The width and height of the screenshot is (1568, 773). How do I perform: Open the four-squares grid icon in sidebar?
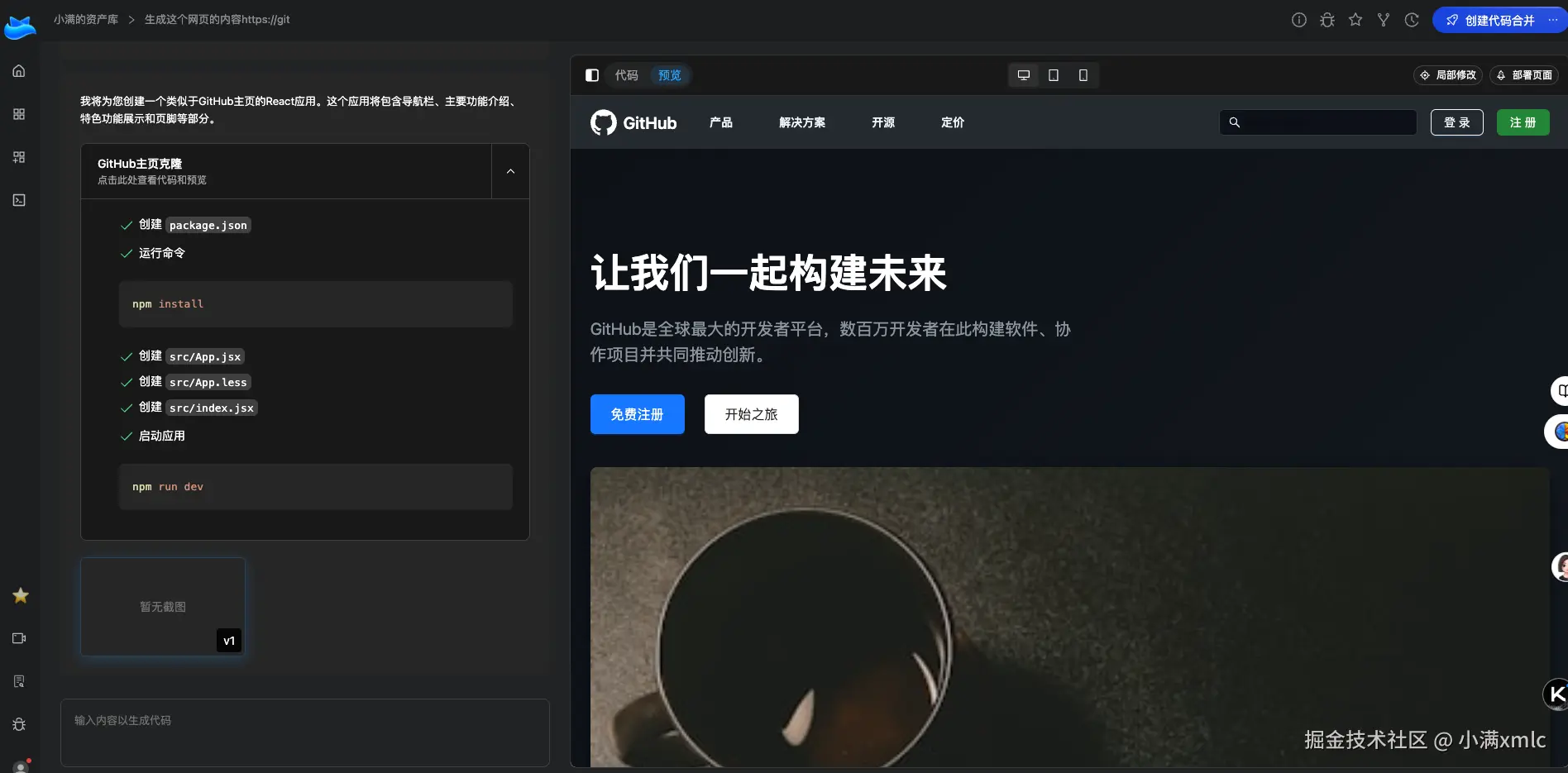[x=19, y=114]
